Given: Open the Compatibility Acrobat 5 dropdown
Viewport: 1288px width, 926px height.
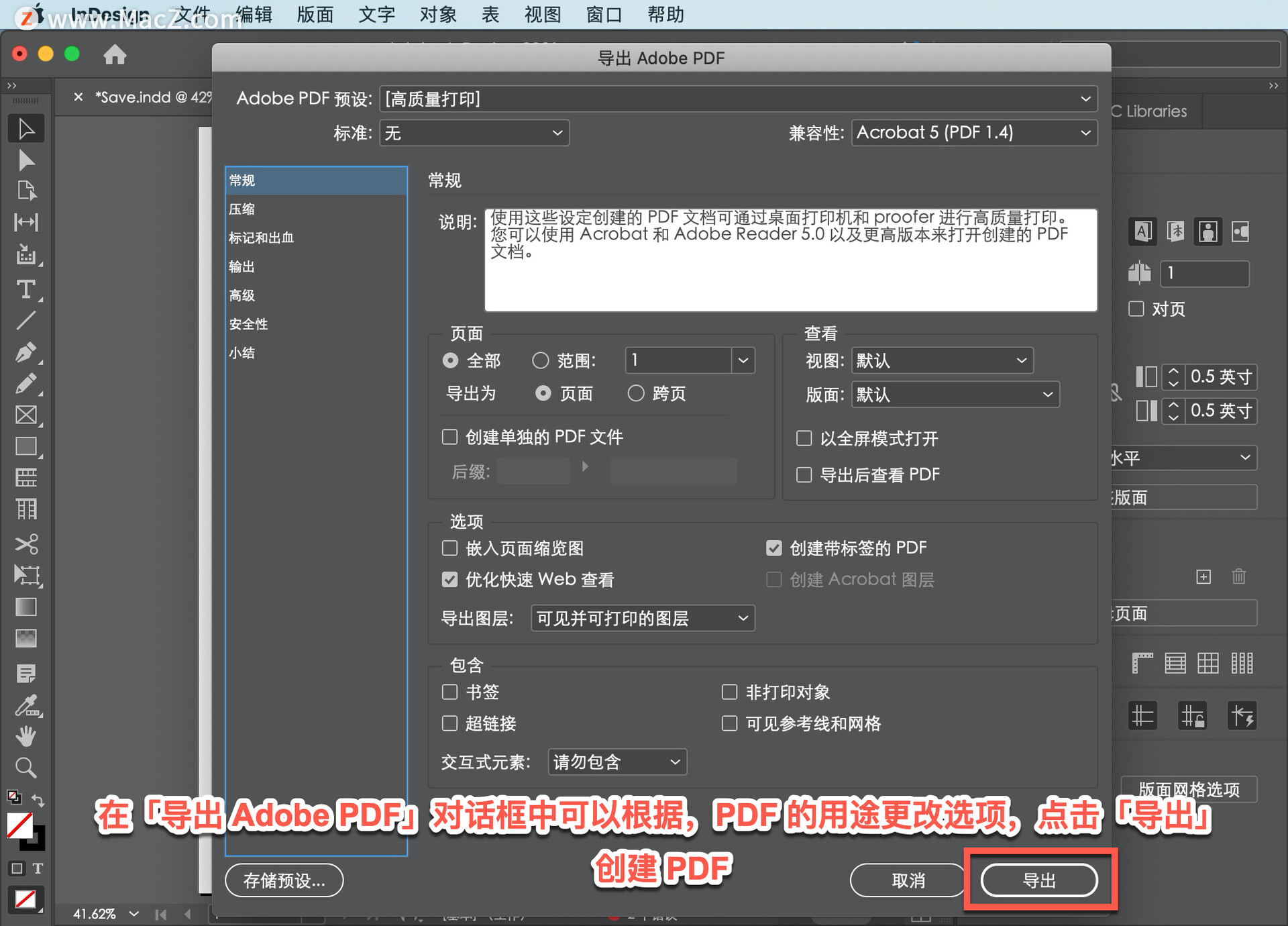Looking at the screenshot, I should (x=974, y=133).
